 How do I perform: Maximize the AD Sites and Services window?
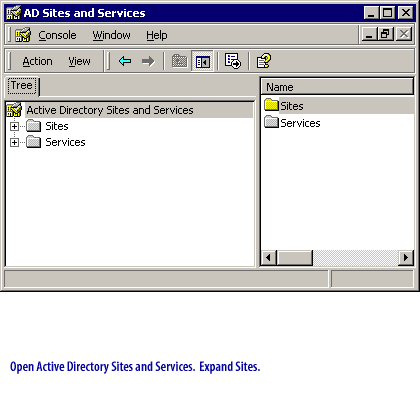click(387, 13)
